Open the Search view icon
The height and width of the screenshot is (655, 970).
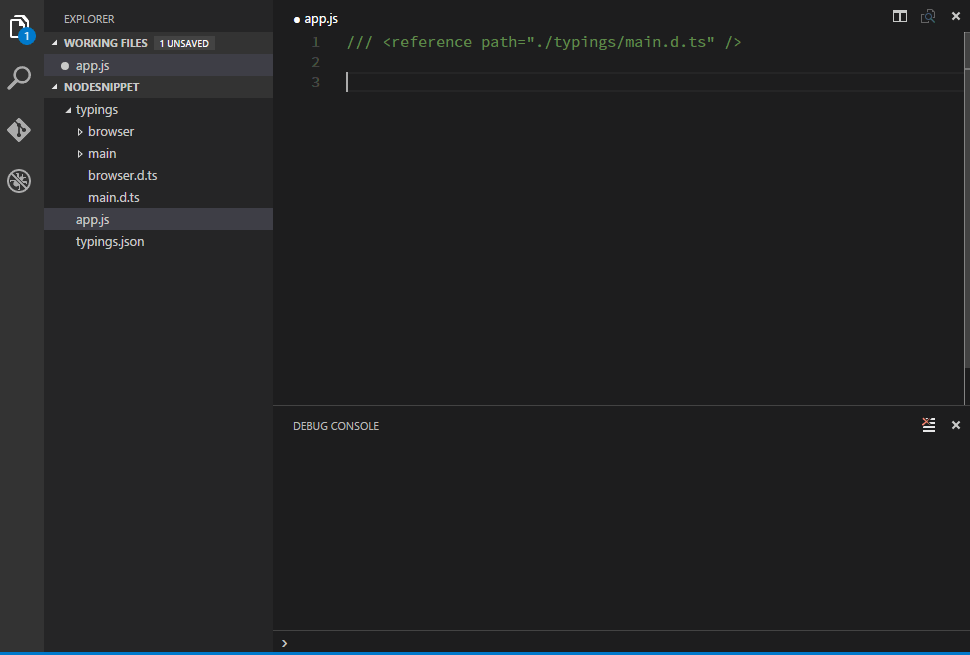click(20, 78)
